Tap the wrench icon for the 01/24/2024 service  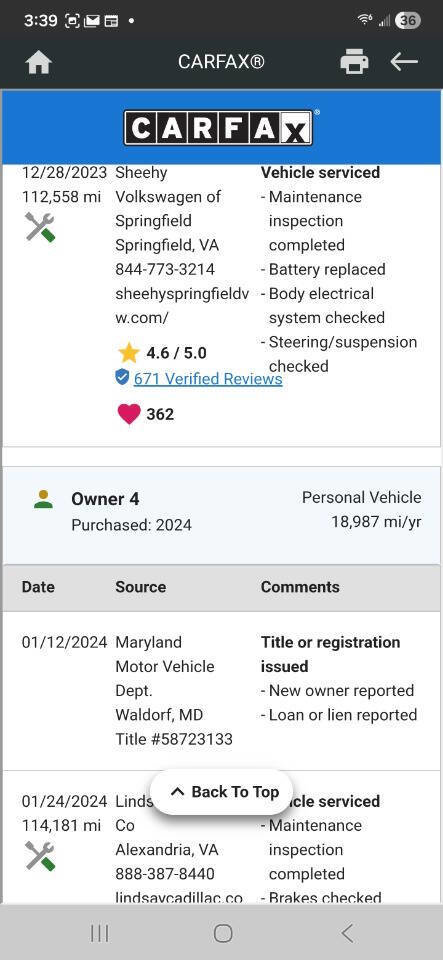(x=40, y=856)
